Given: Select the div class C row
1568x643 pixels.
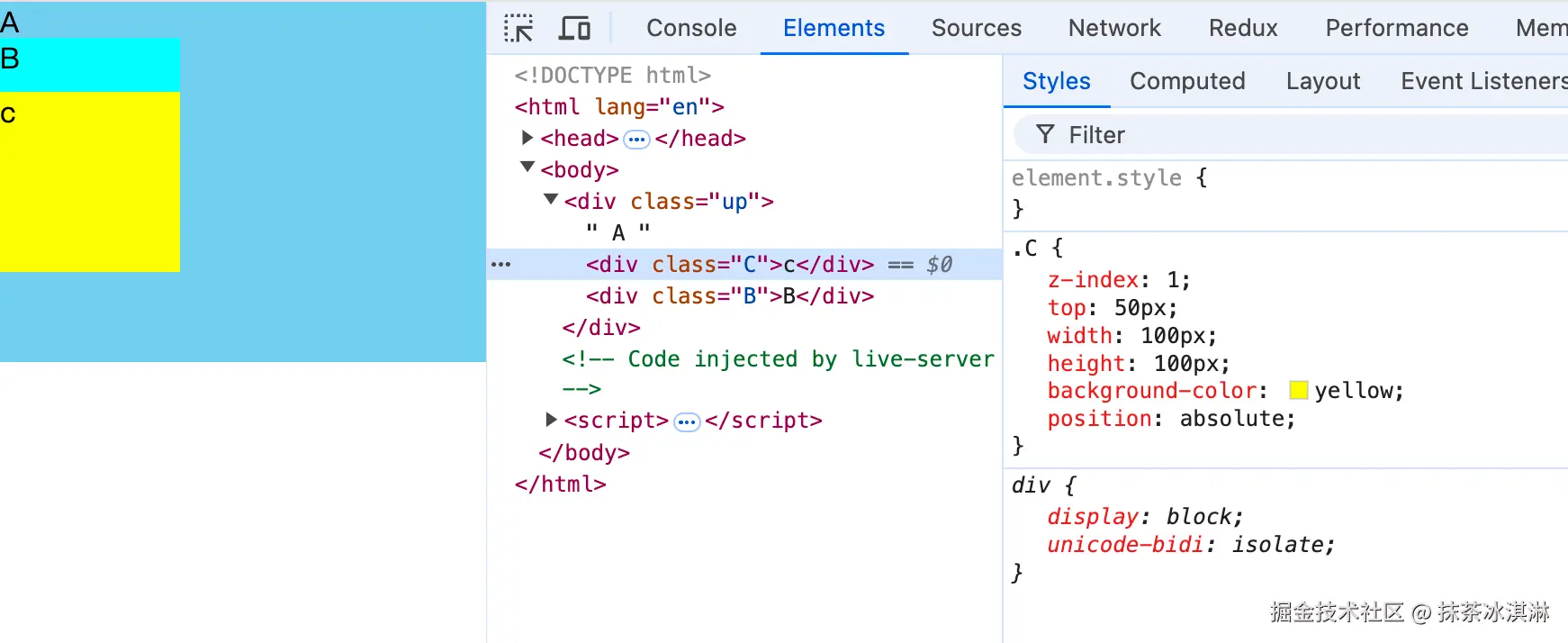Looking at the screenshot, I should point(744,264).
